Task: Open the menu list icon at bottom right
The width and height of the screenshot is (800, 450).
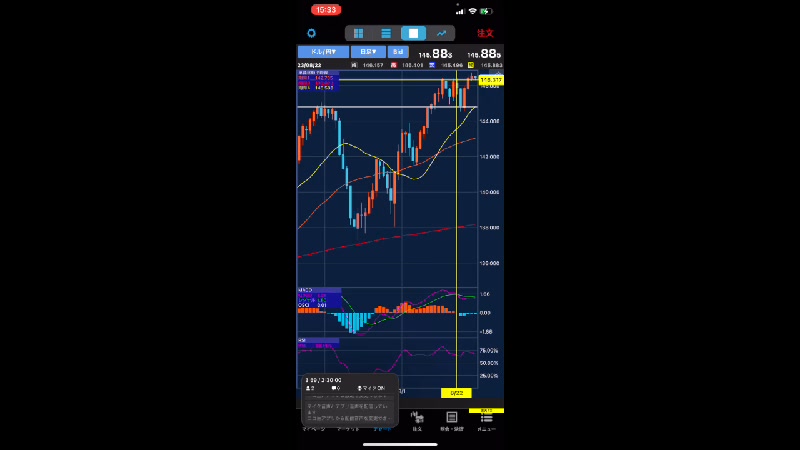Action: coord(486,419)
